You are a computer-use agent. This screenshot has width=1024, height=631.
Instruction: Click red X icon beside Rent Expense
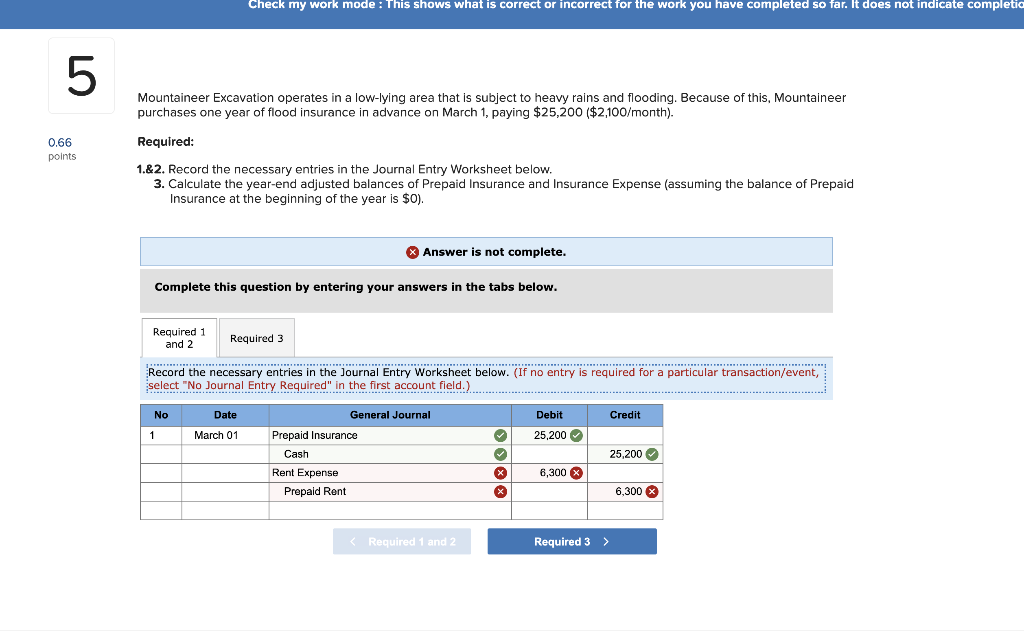click(500, 472)
